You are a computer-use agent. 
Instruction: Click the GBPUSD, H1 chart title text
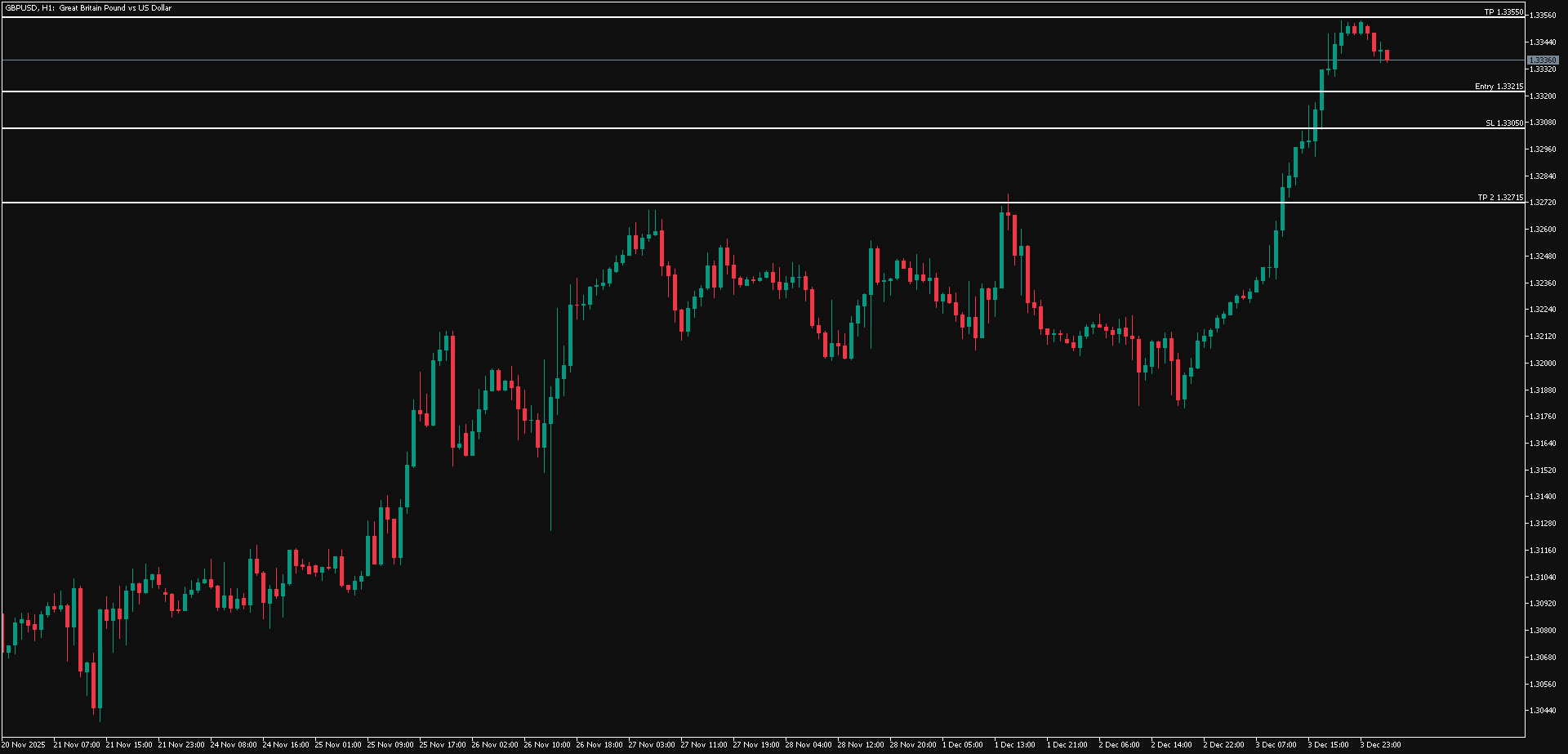point(87,8)
